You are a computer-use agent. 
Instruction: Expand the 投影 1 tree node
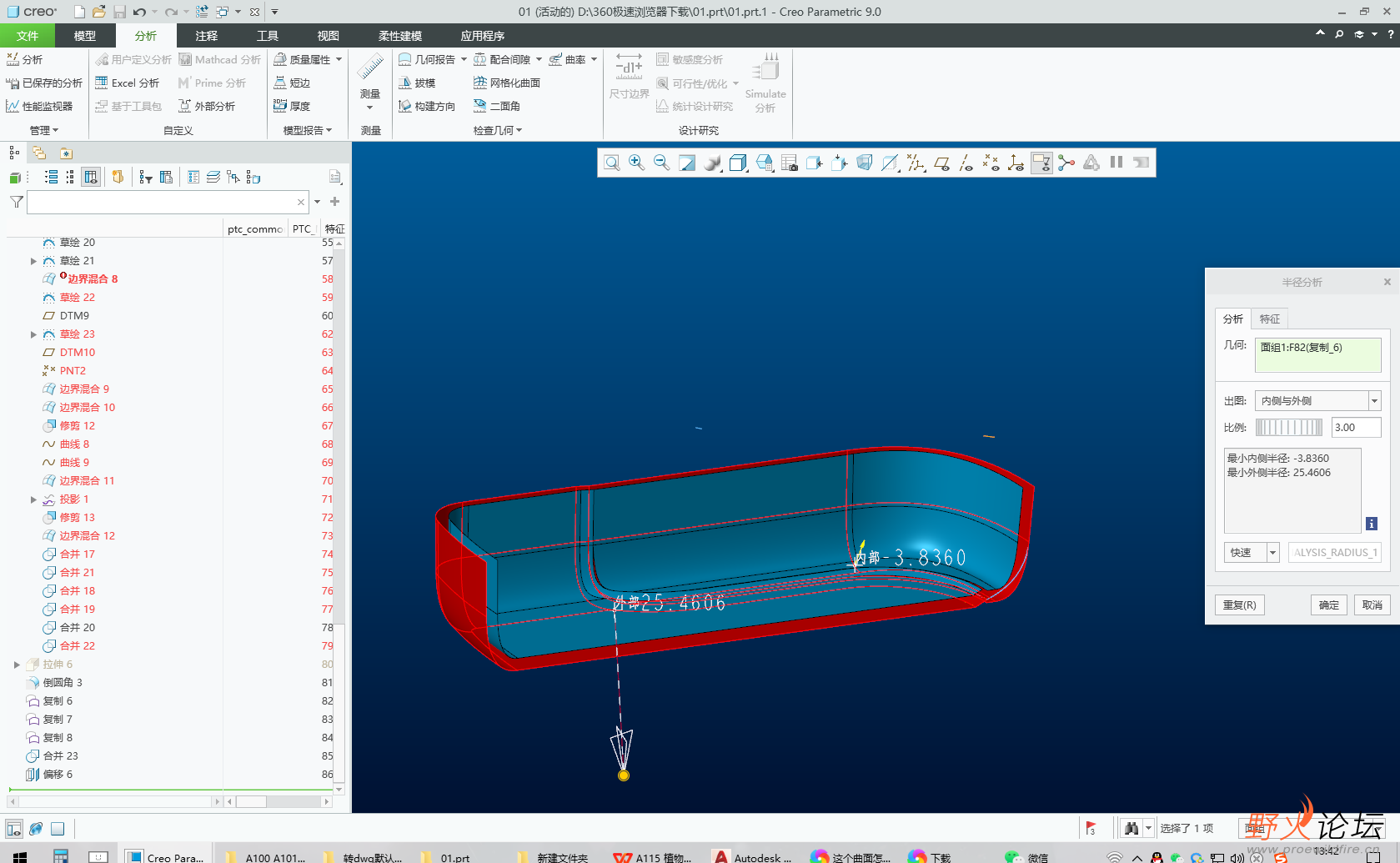click(x=33, y=499)
